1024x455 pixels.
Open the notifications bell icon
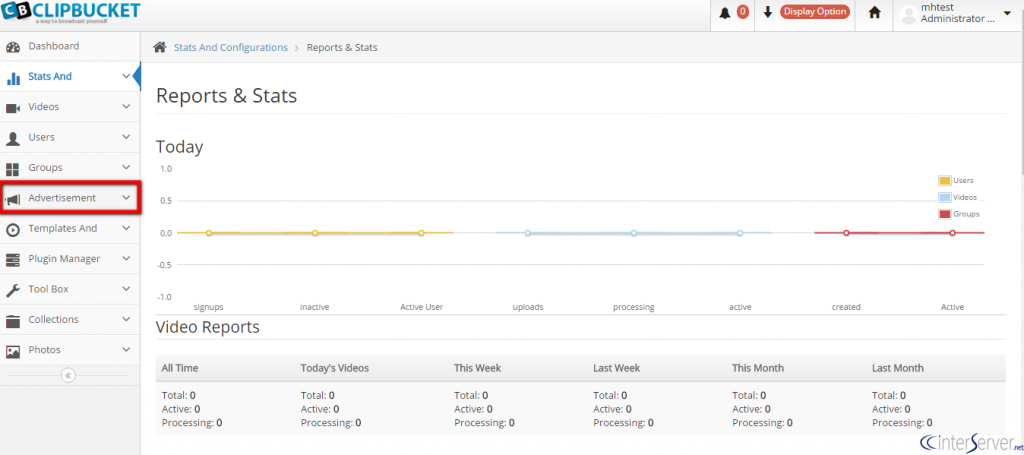[724, 12]
